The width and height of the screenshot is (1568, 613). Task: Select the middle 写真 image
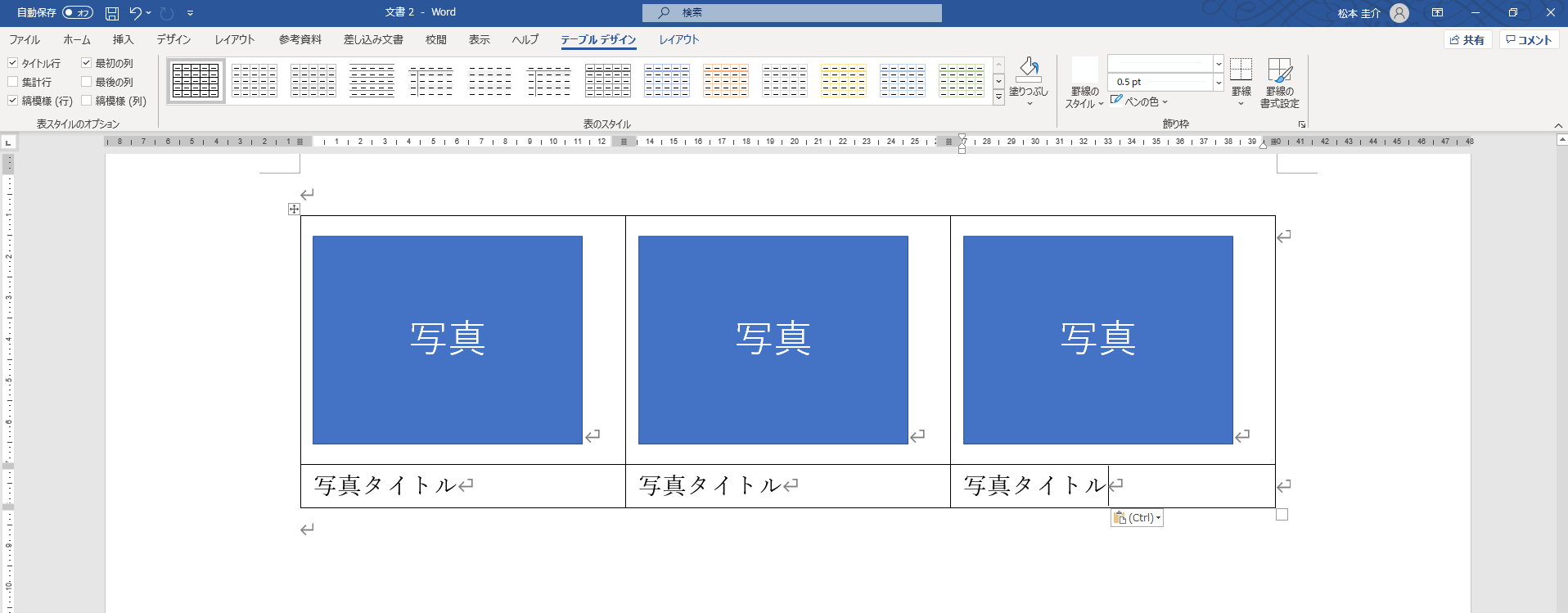pos(773,340)
